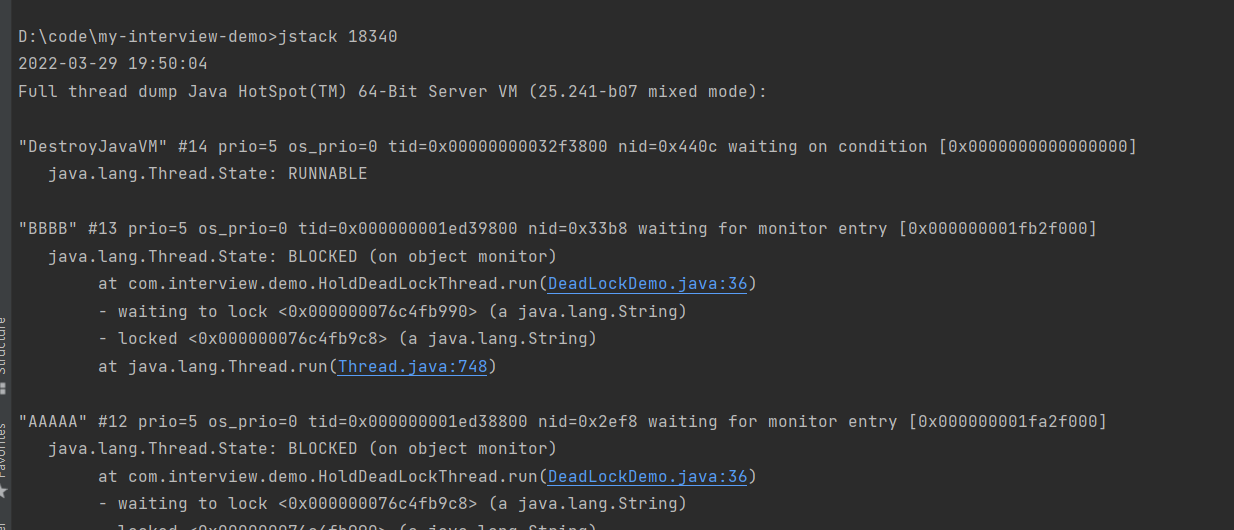Click the locked 0x000000076c4fb9c8 line under BBBB
The height and width of the screenshot is (530, 1234).
tap(347, 339)
